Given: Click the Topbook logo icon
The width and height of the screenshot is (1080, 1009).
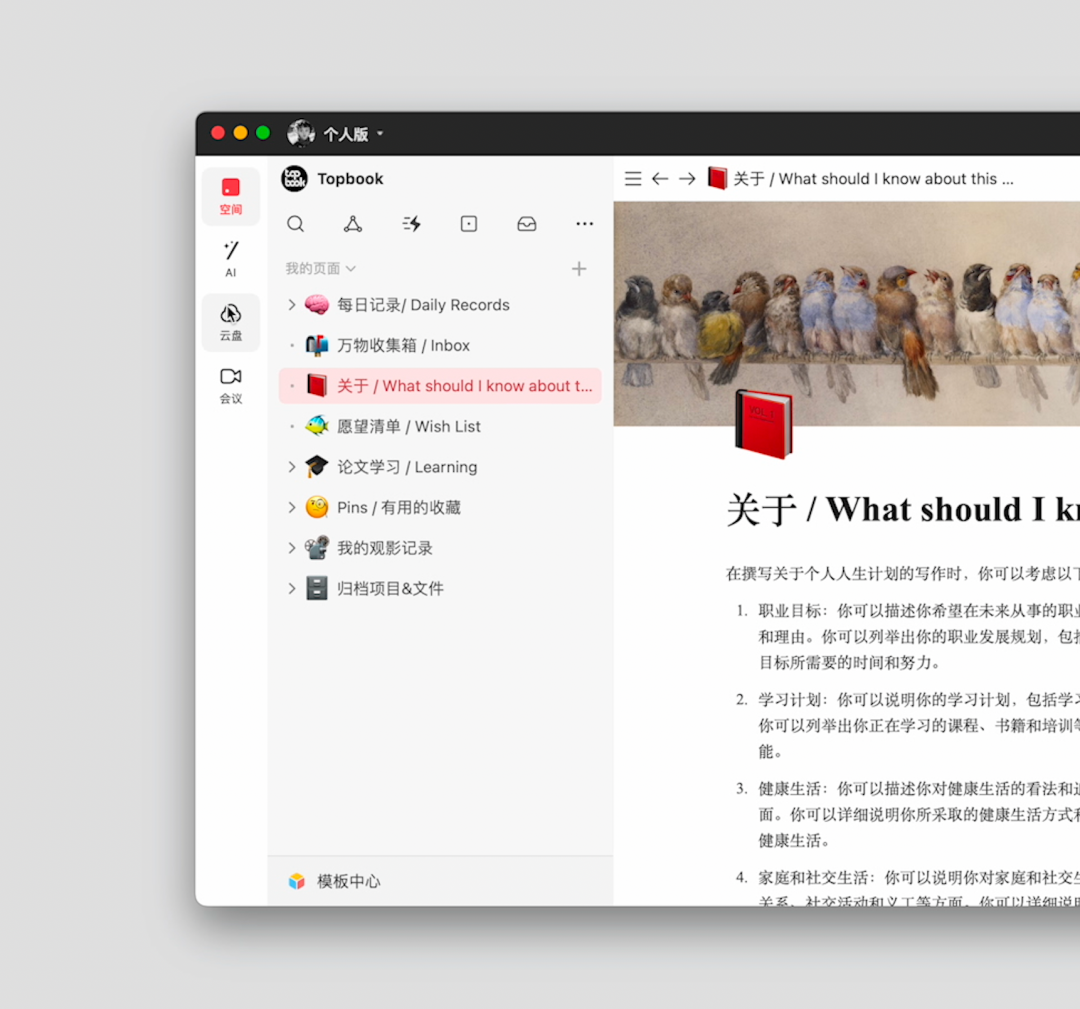Looking at the screenshot, I should (295, 179).
